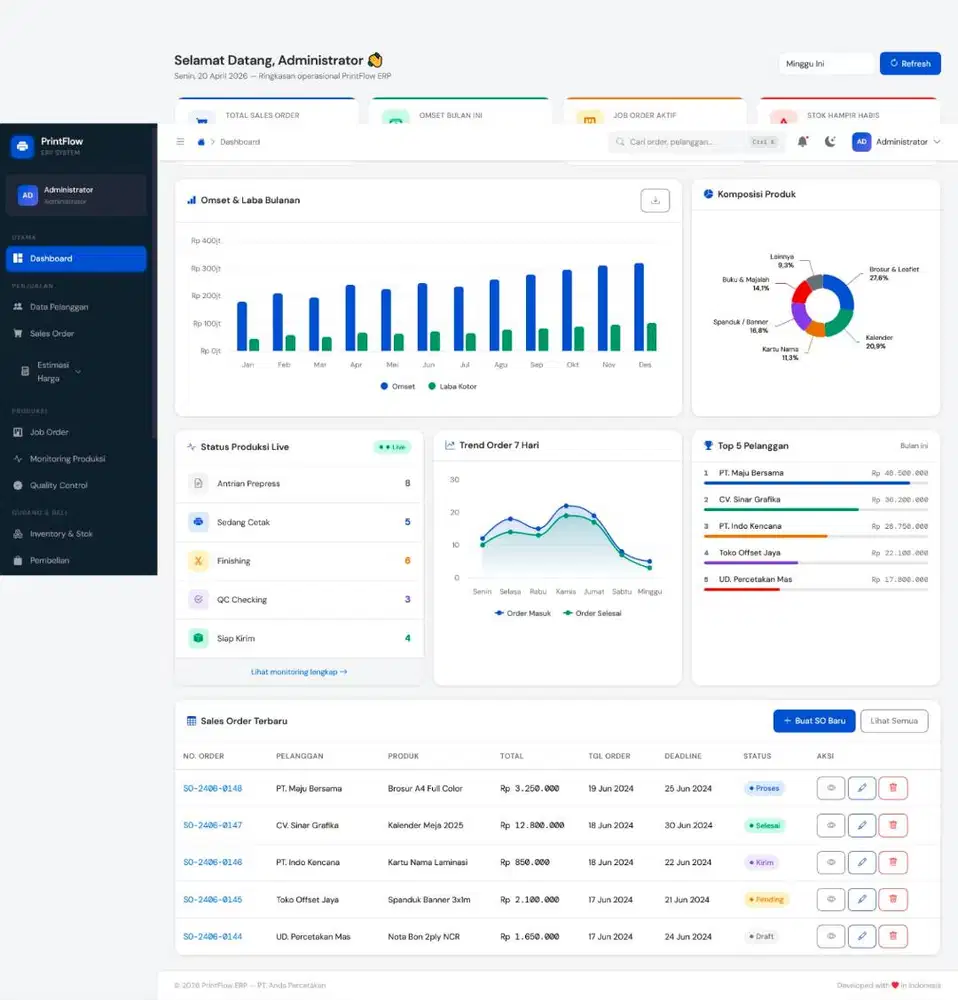
Task: Edit order SO-2406-0148 with pencil icon
Action: click(x=861, y=788)
